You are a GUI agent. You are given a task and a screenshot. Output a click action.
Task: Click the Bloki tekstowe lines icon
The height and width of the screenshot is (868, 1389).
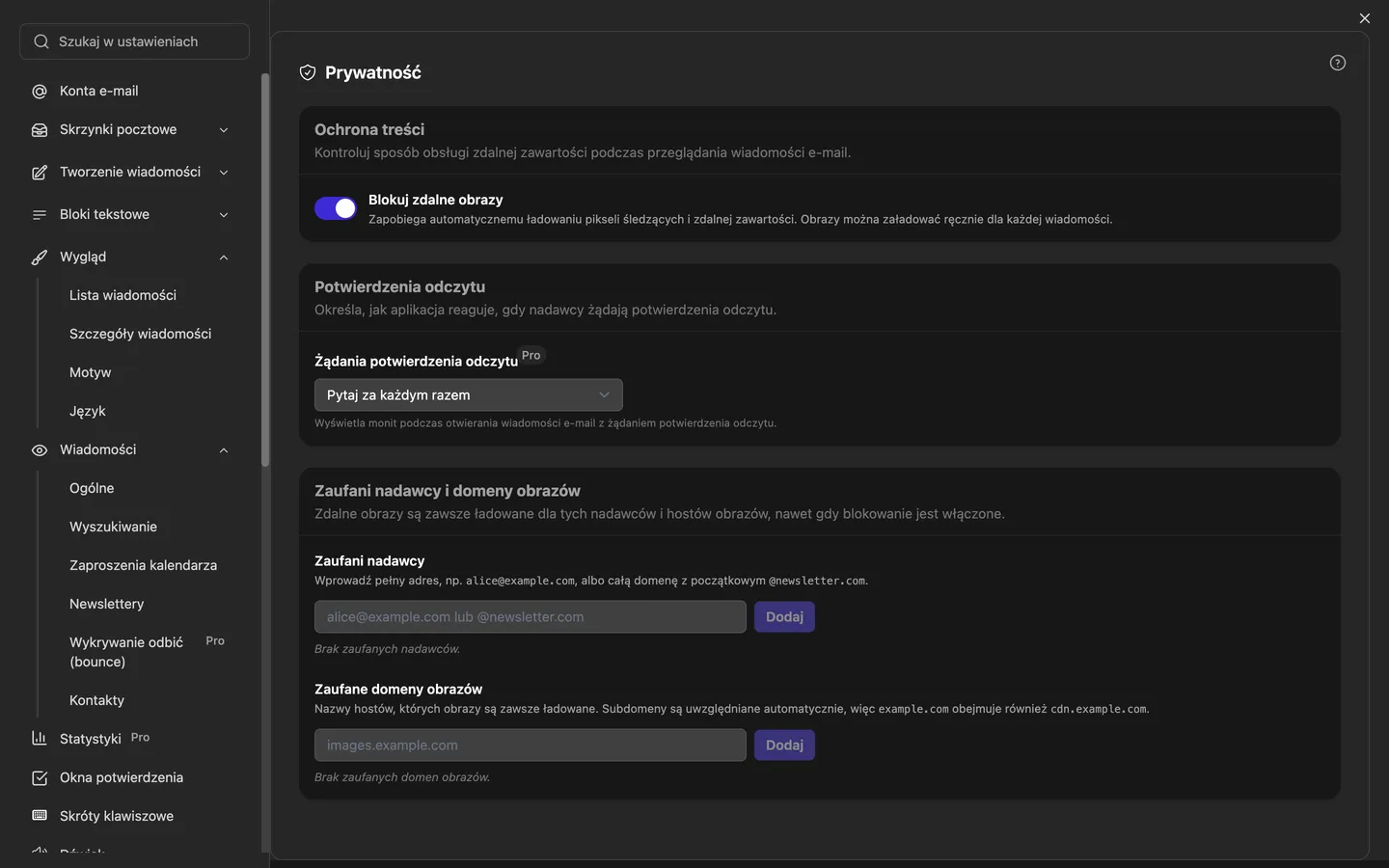tap(40, 215)
